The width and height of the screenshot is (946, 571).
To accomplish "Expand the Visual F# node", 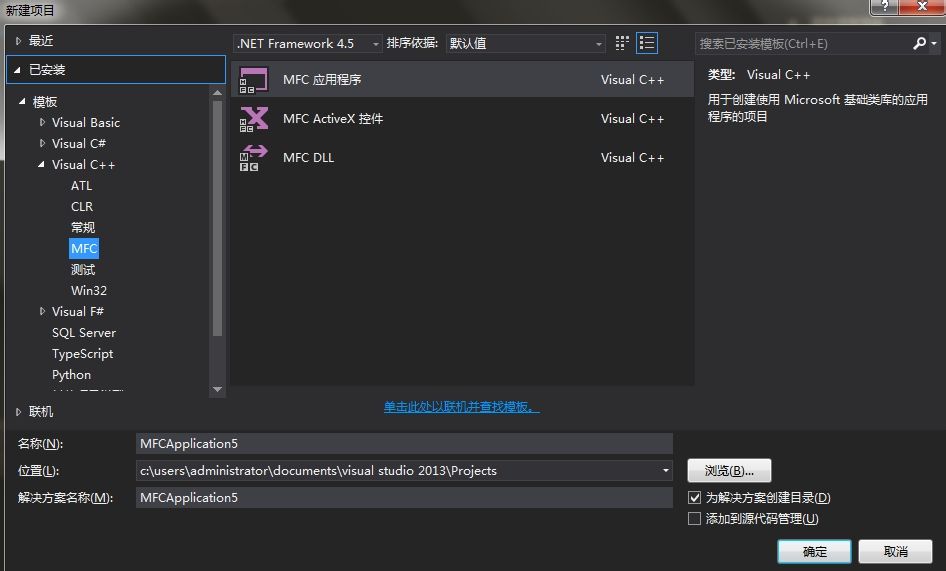I will pyautogui.click(x=42, y=311).
